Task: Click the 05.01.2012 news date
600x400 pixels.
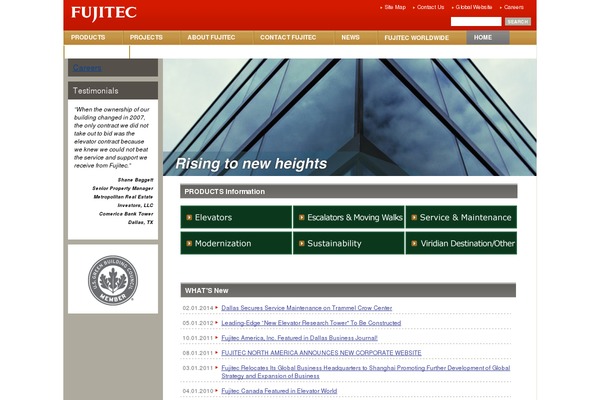Action: [198, 323]
